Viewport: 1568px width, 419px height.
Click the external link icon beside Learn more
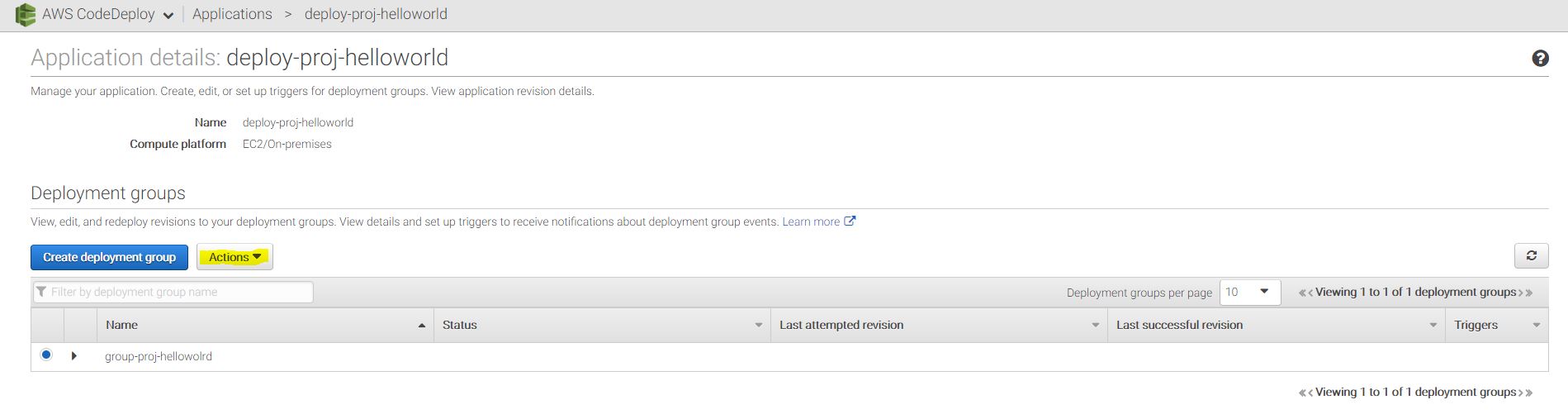850,221
